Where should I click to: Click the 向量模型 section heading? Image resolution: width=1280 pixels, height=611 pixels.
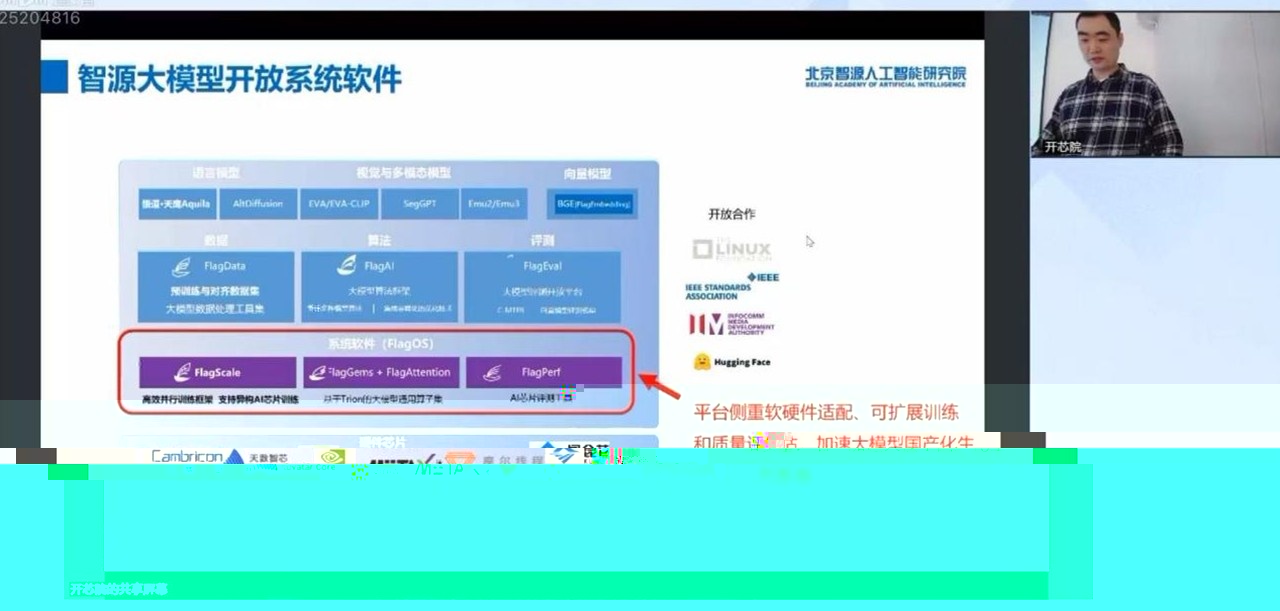pos(587,173)
